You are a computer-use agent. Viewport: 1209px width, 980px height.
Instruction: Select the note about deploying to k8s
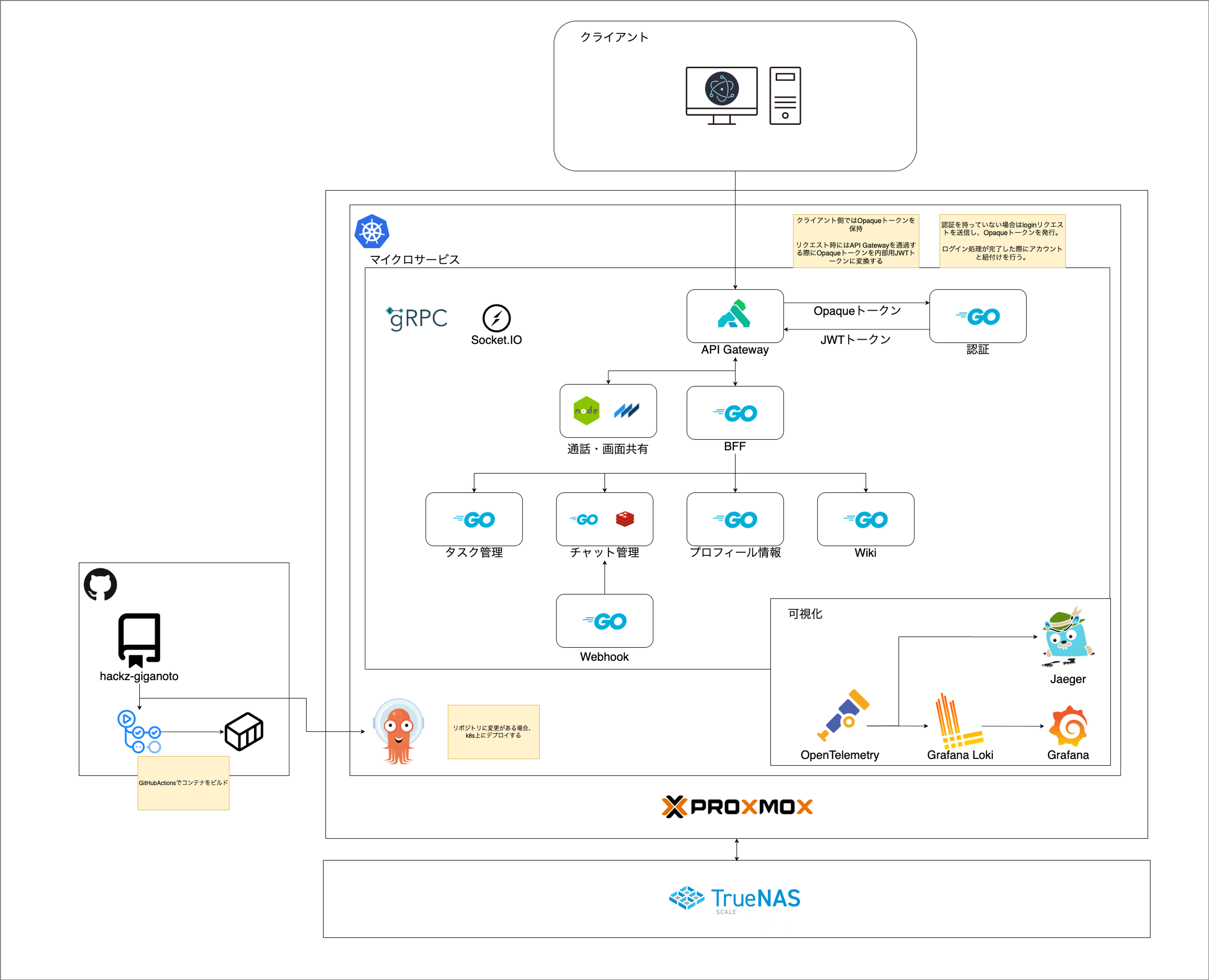[493, 731]
